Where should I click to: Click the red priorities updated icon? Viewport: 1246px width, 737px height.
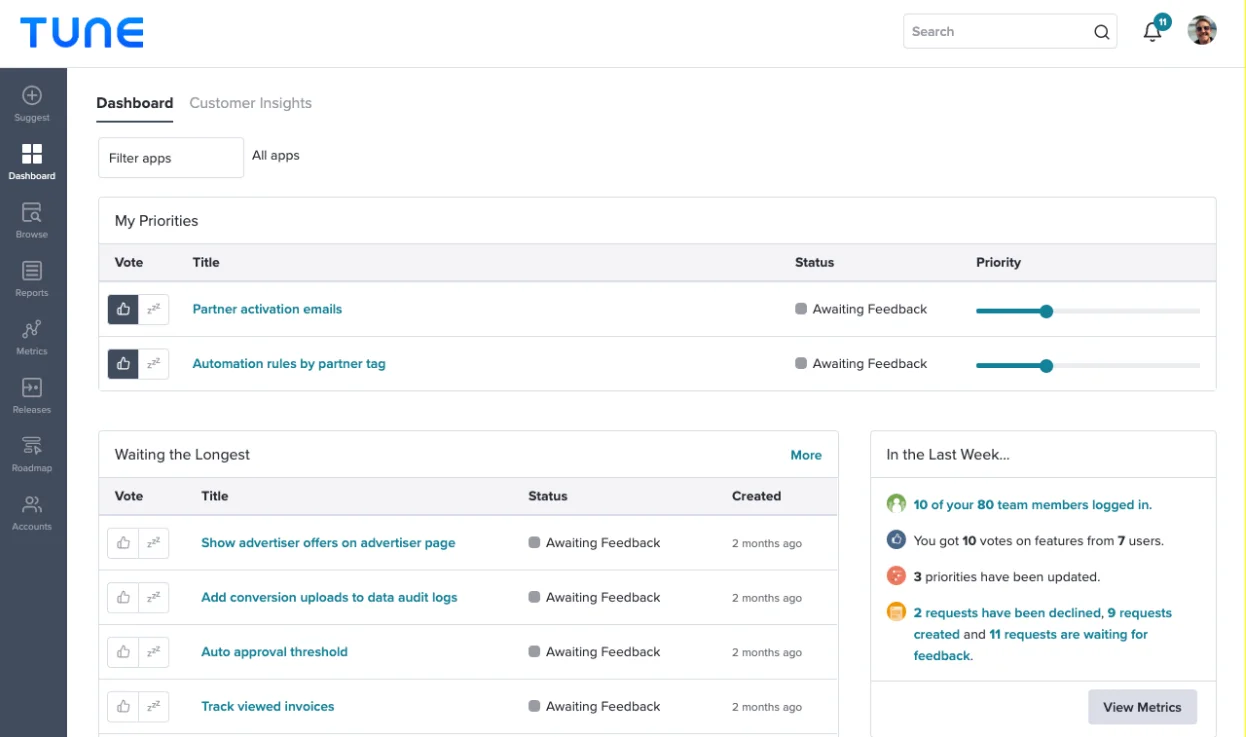tap(896, 576)
